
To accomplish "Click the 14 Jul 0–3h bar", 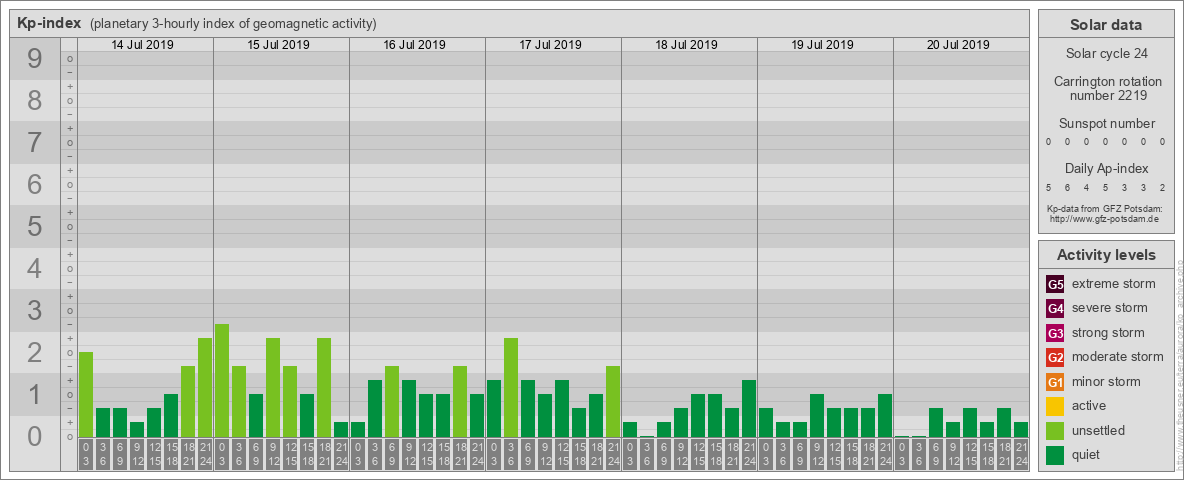I will coord(86,395).
